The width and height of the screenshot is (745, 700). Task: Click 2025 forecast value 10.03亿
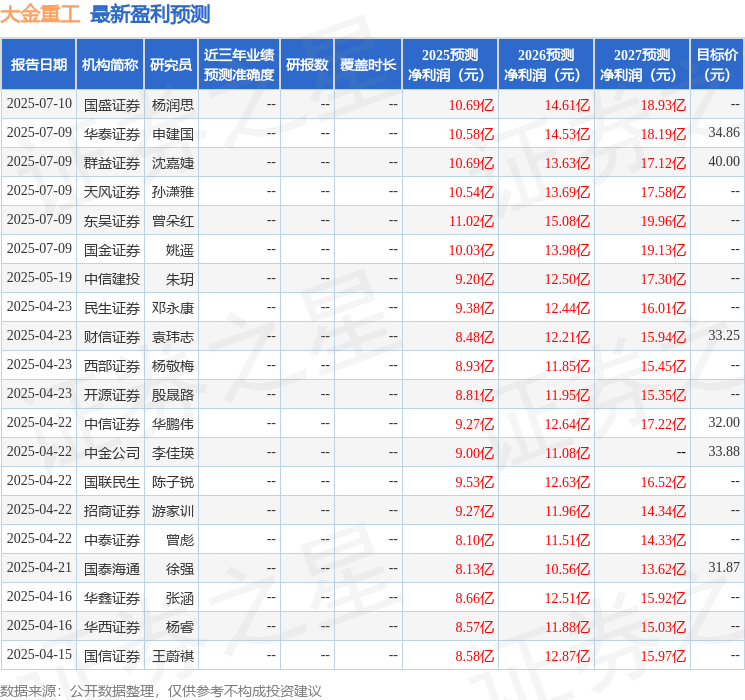click(471, 250)
